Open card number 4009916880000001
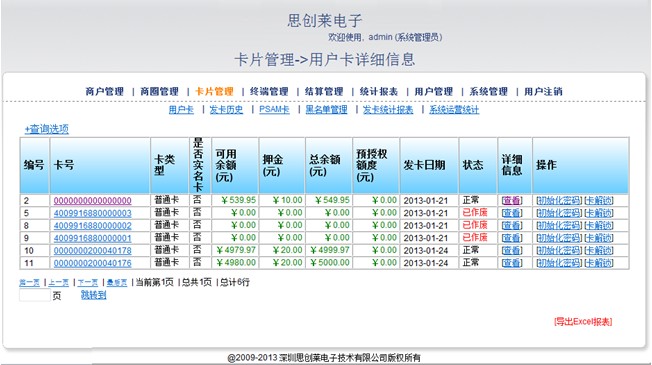Image resolution: width=652 pixels, height=365 pixels. pyautogui.click(x=93, y=238)
